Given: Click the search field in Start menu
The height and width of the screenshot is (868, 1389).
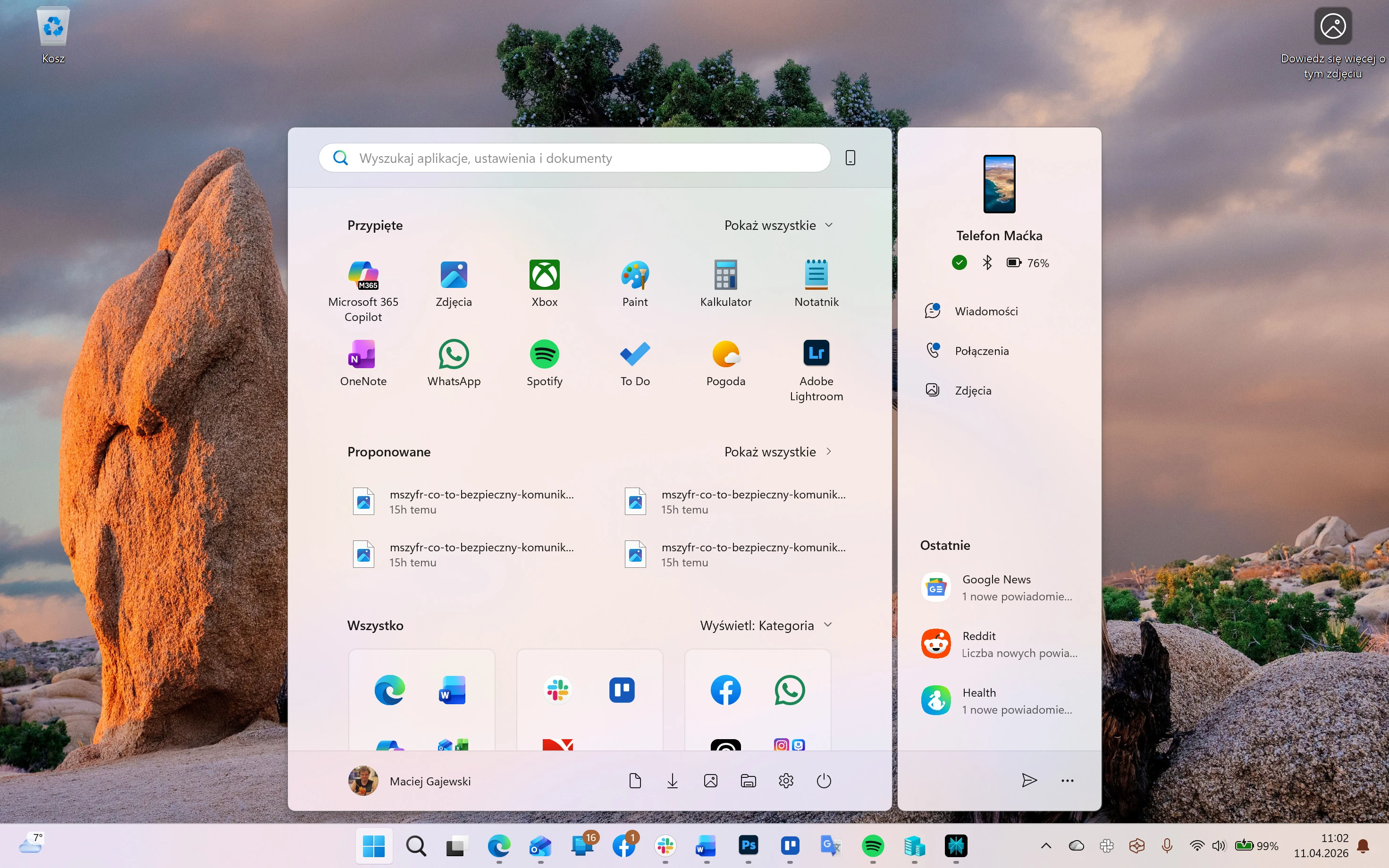Looking at the screenshot, I should click(x=574, y=158).
